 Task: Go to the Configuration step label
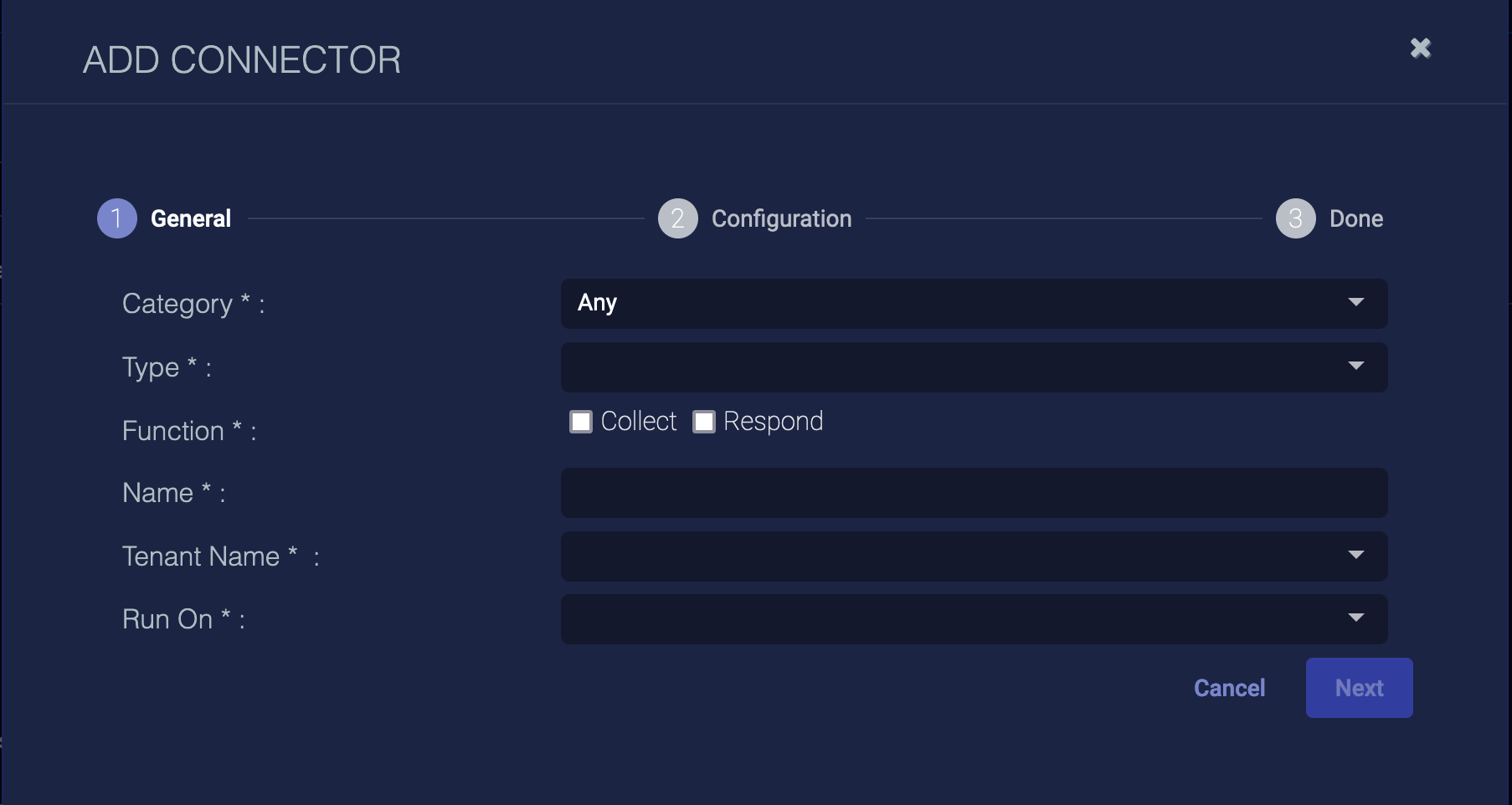781,218
